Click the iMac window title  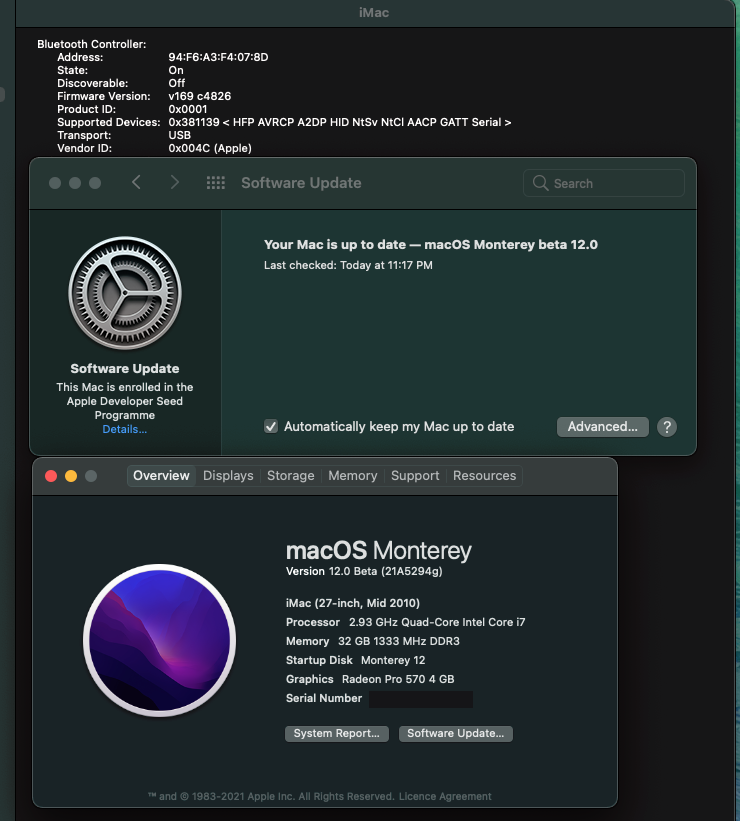point(374,13)
